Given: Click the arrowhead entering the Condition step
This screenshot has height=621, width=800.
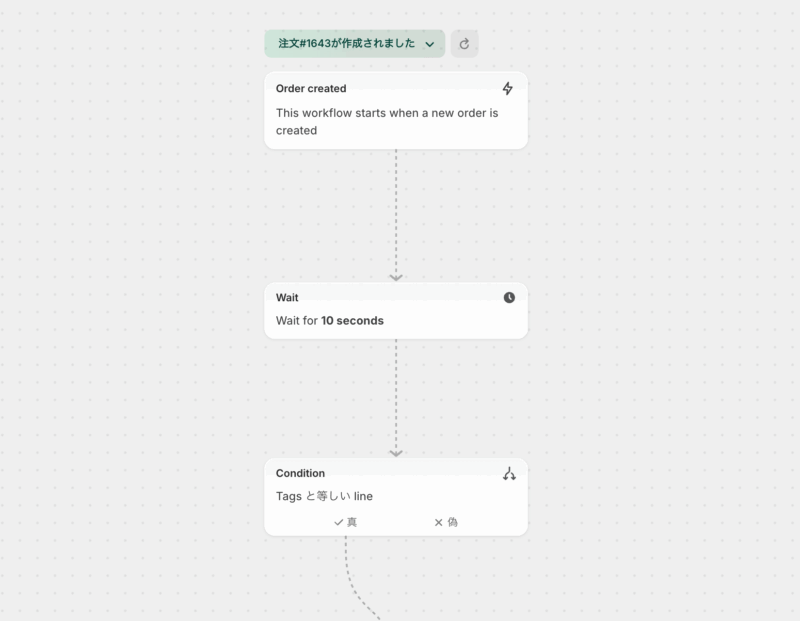Looking at the screenshot, I should [396, 453].
